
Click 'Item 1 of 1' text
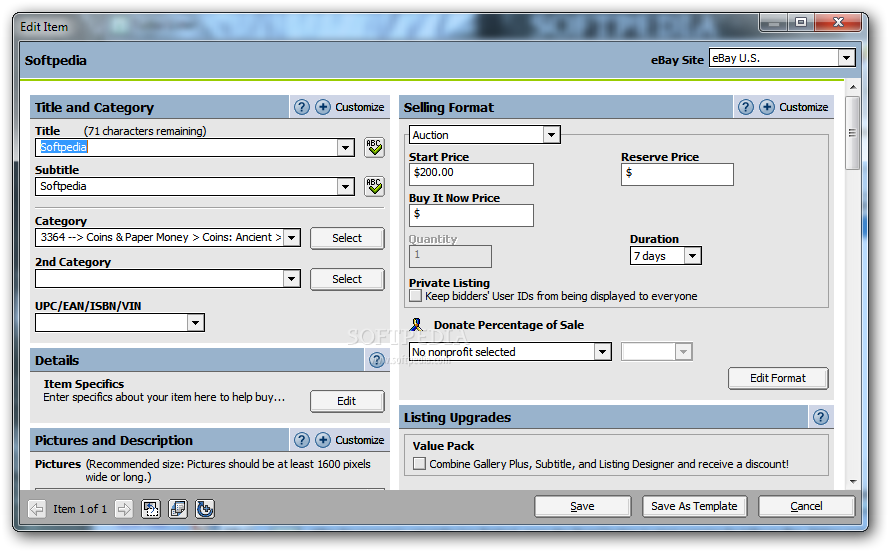pyautogui.click(x=80, y=509)
